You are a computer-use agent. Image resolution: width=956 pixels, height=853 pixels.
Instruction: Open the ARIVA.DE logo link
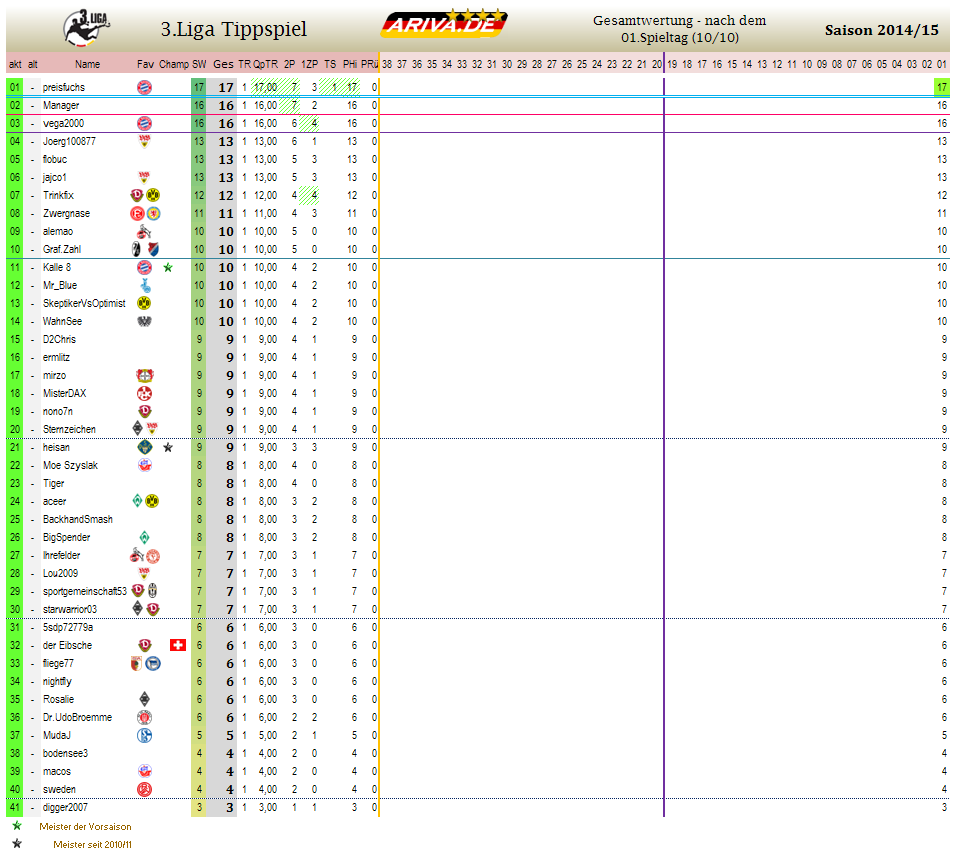[x=445, y=25]
